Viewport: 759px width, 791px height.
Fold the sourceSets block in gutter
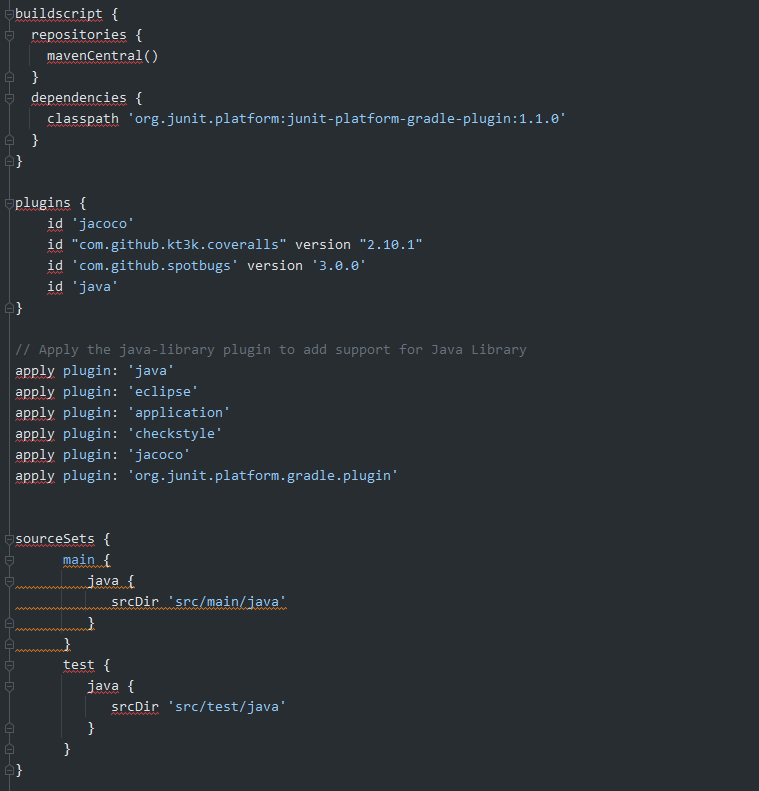(x=9, y=539)
